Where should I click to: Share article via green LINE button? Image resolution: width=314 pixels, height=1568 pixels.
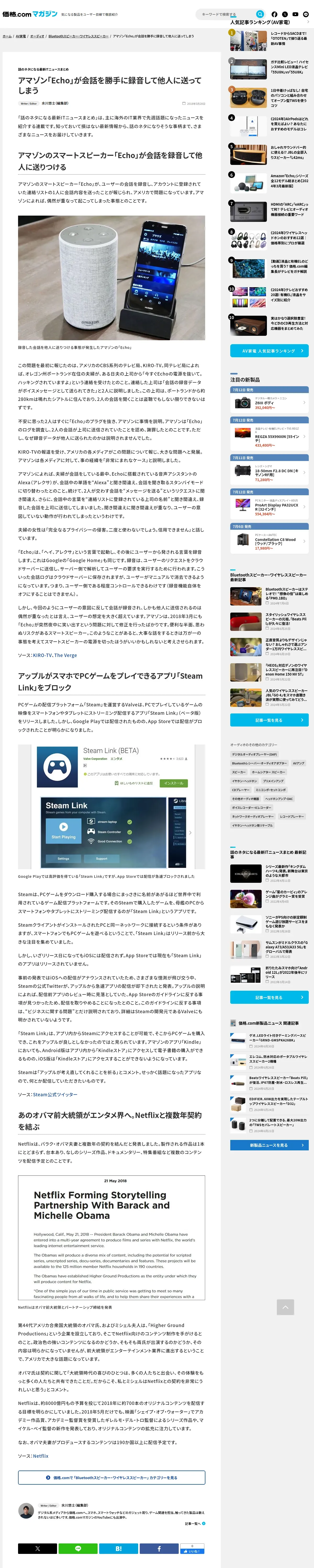tap(78, 1548)
